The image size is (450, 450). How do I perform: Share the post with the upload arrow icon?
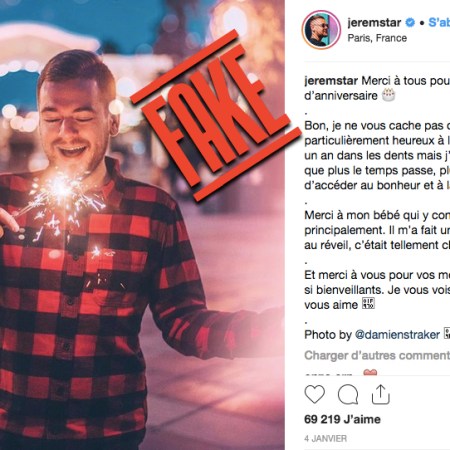(381, 394)
